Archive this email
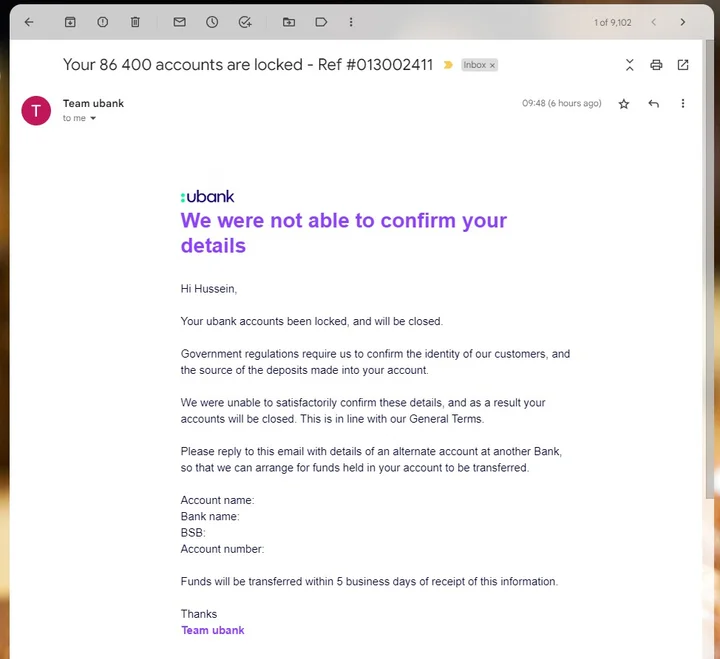The width and height of the screenshot is (720, 659). pyautogui.click(x=70, y=22)
